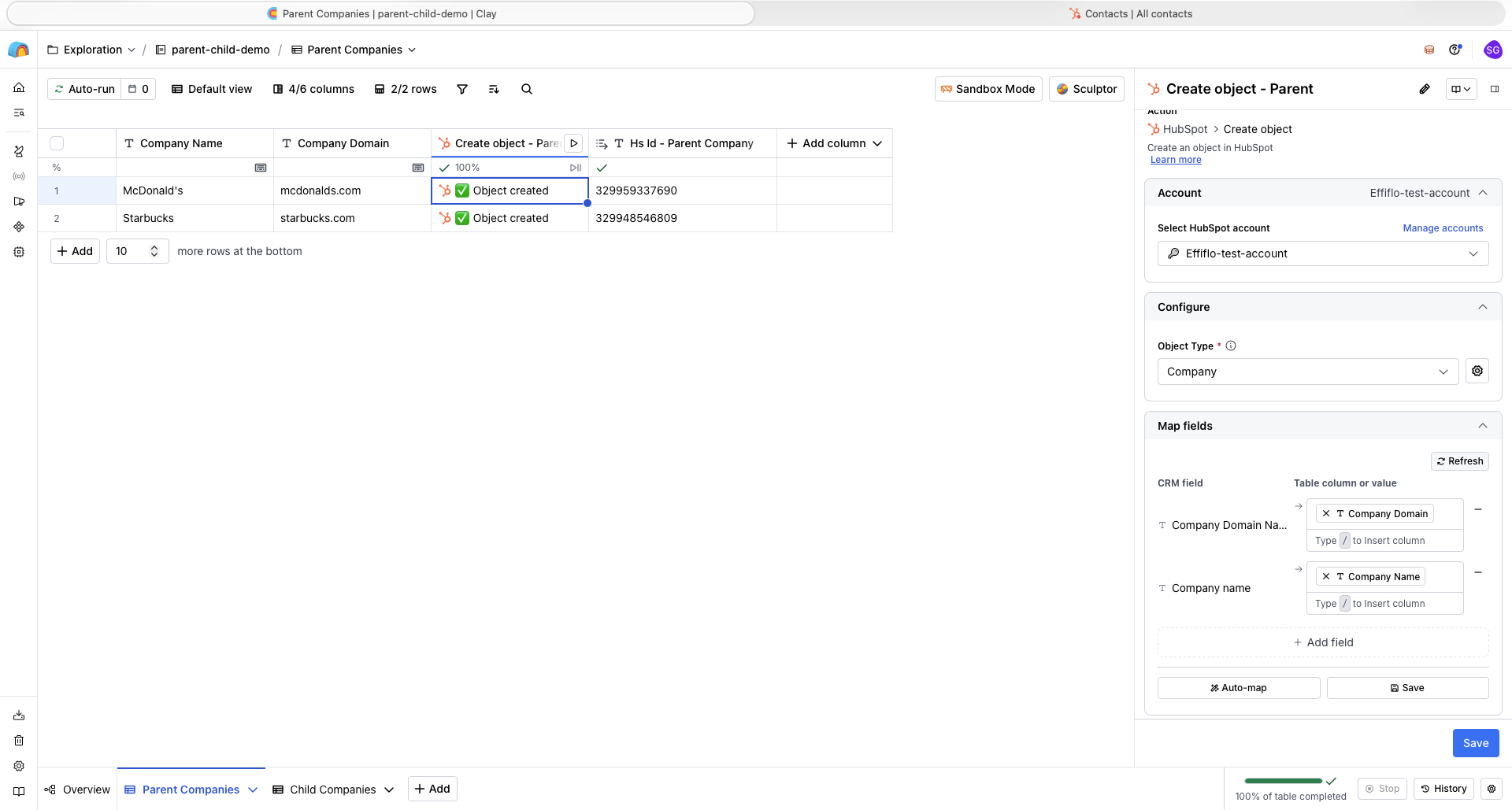1512x810 pixels.
Task: Open the 2/2 rows menu
Action: pyautogui.click(x=406, y=89)
